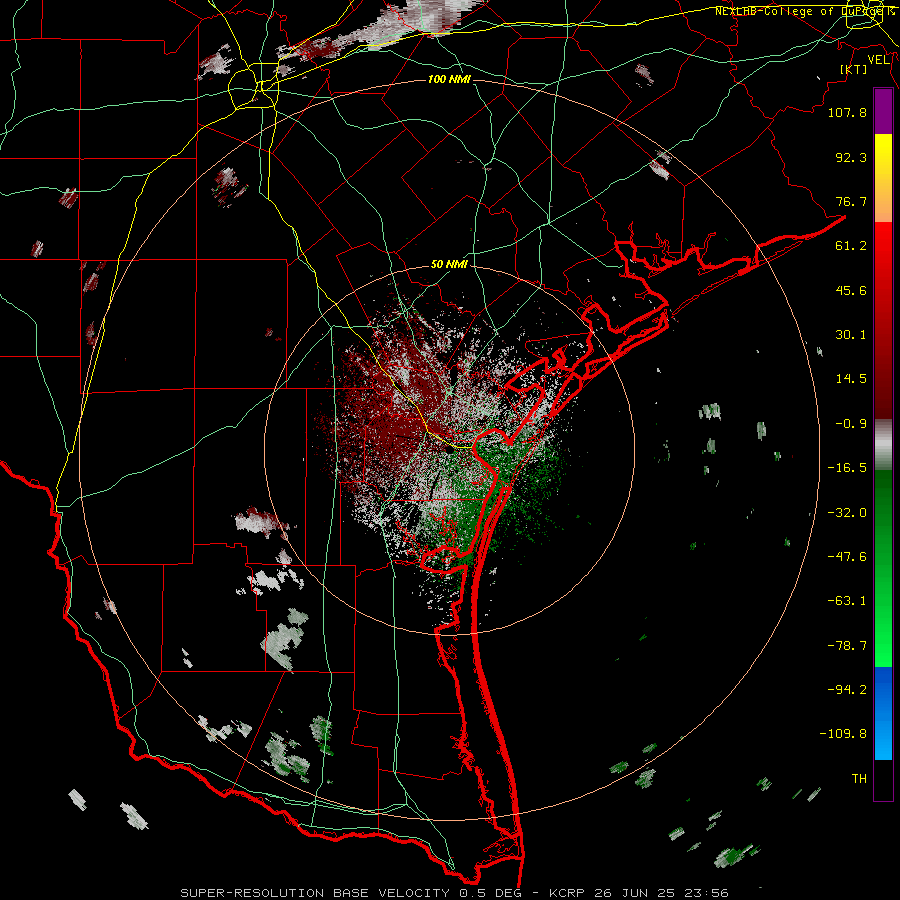Click the 14.5 velocity scale value
Viewport: 900px width, 900px height.
tap(851, 379)
